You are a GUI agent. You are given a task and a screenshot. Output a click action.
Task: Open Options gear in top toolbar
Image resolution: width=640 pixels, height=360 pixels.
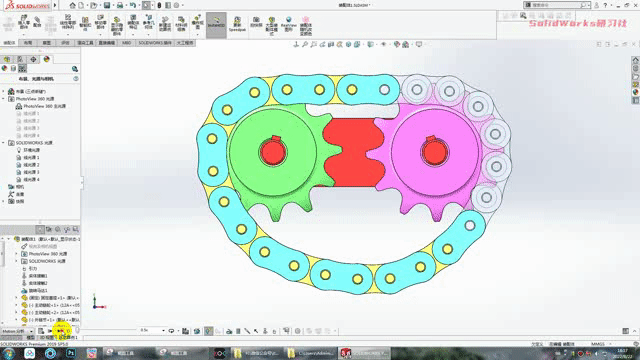(x=176, y=5)
